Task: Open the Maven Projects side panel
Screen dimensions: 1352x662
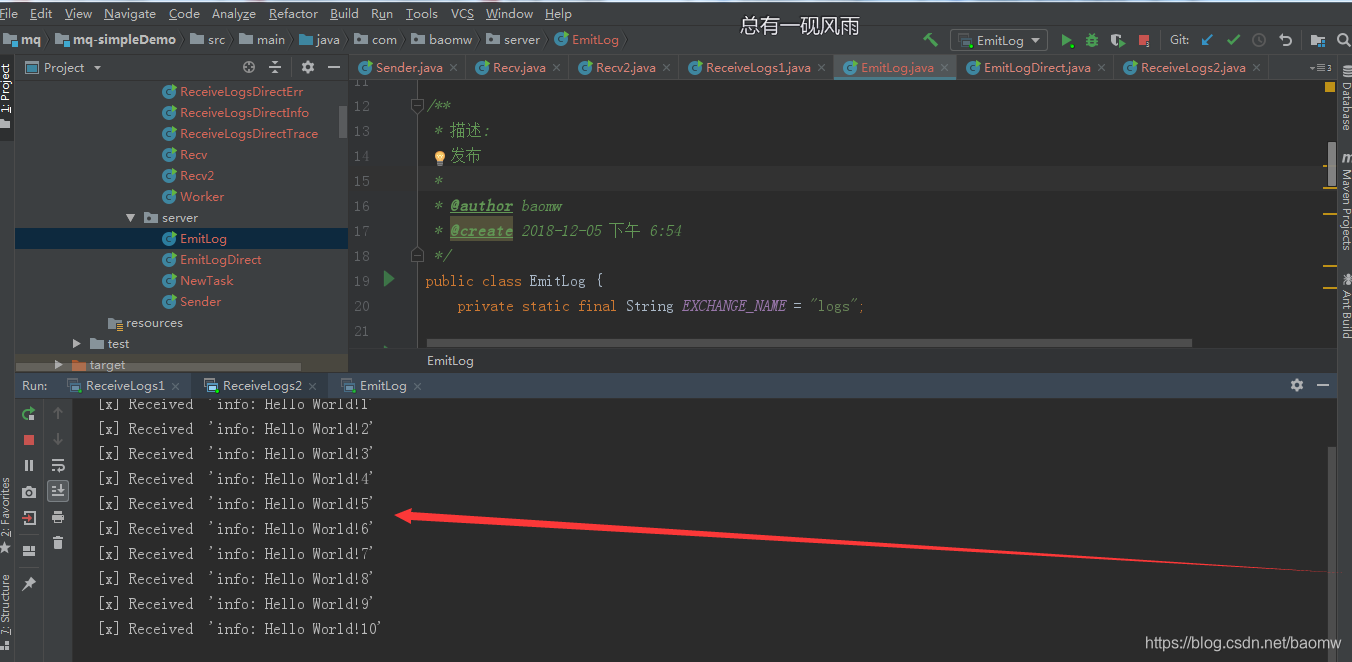Action: pyautogui.click(x=1345, y=202)
